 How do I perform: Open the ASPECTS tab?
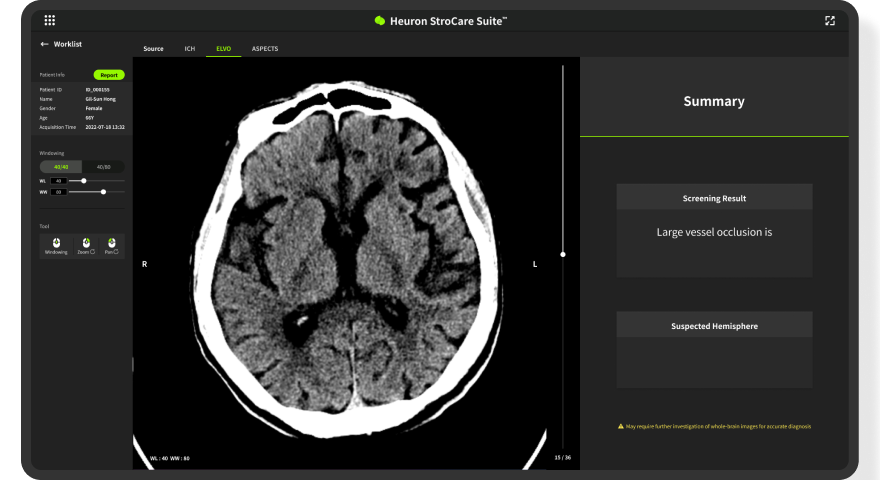[x=265, y=49]
